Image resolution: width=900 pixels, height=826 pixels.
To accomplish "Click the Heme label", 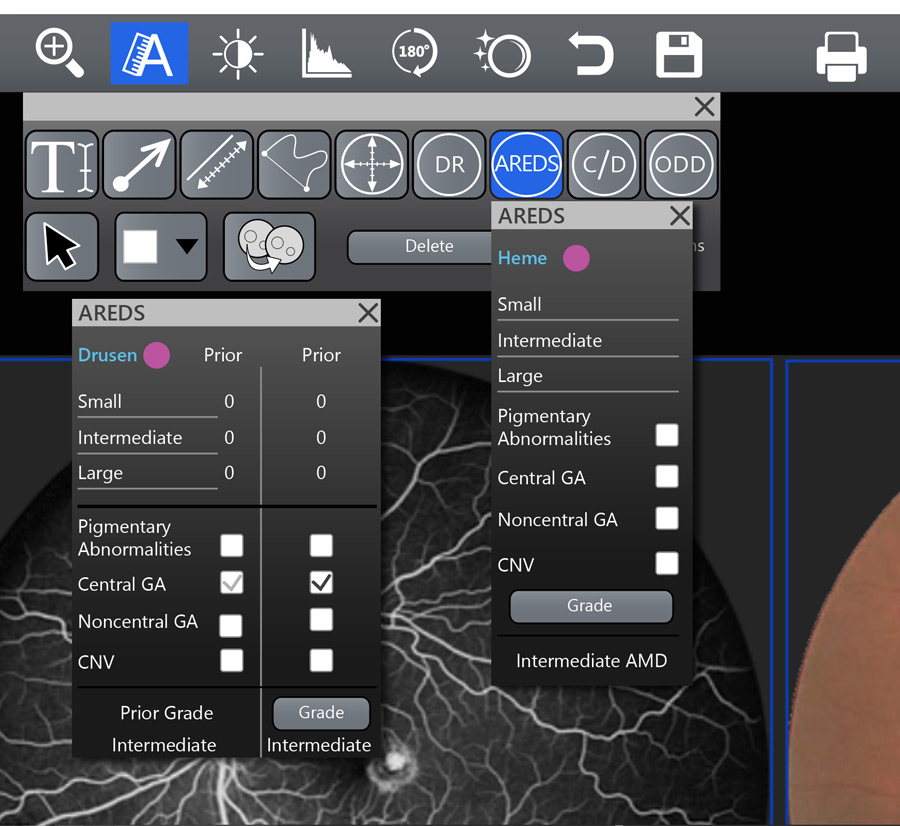I will (522, 258).
